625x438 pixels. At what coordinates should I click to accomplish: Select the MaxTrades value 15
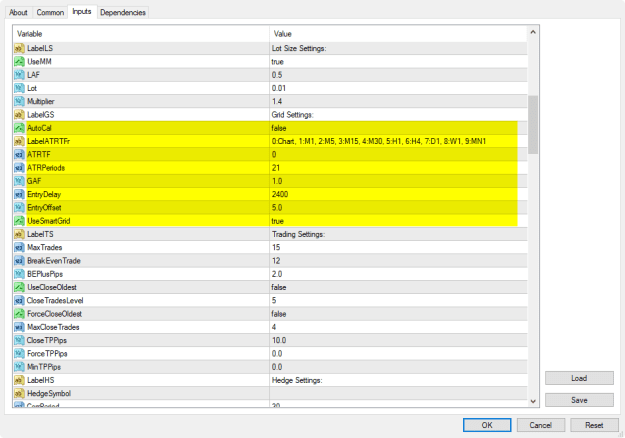coord(276,247)
